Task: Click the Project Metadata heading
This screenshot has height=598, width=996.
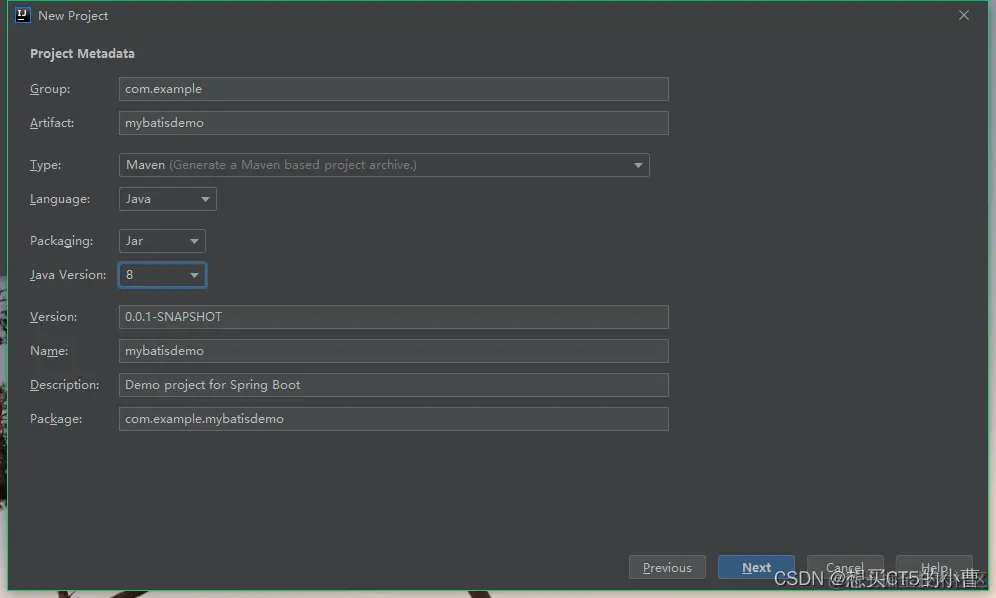Action: coord(83,54)
